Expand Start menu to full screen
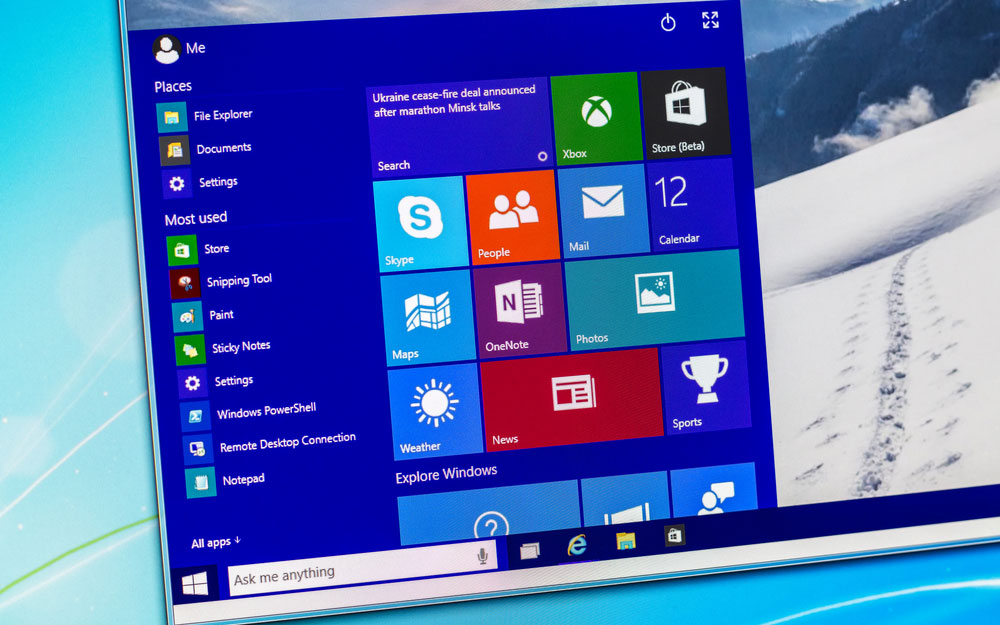The image size is (1000, 625). [x=710, y=20]
